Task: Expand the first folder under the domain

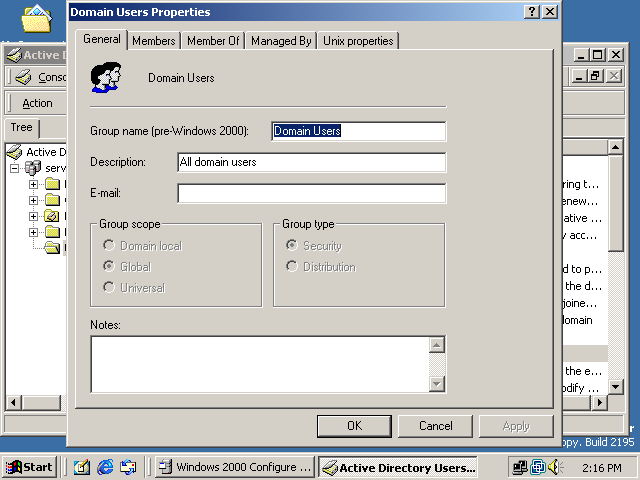Action: click(33, 184)
